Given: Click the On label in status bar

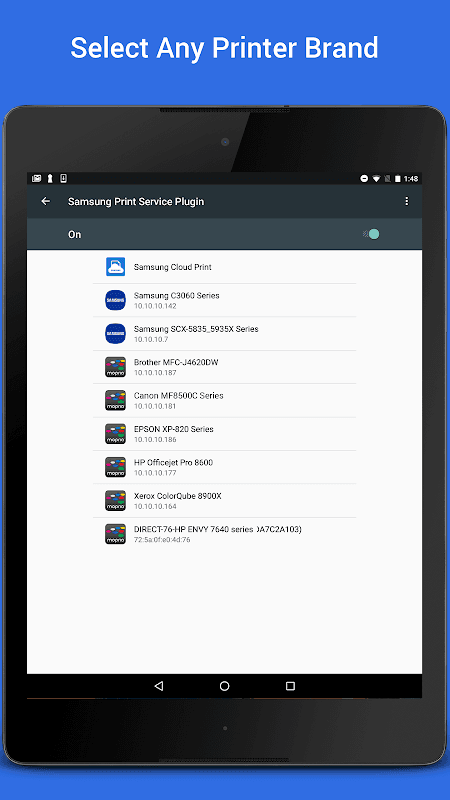Looking at the screenshot, I should [74, 234].
